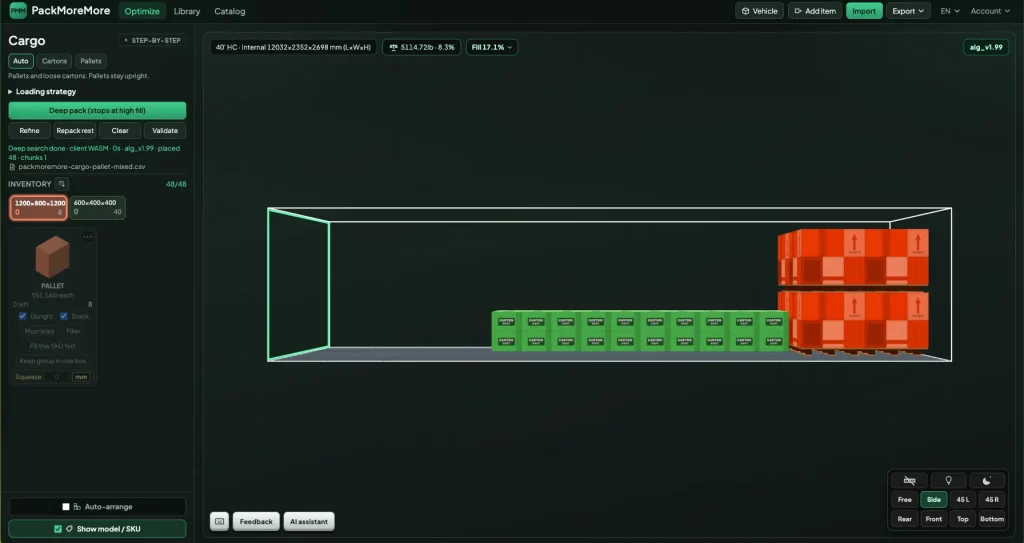Click the Deep pack button
This screenshot has height=543, width=1024.
[97, 110]
